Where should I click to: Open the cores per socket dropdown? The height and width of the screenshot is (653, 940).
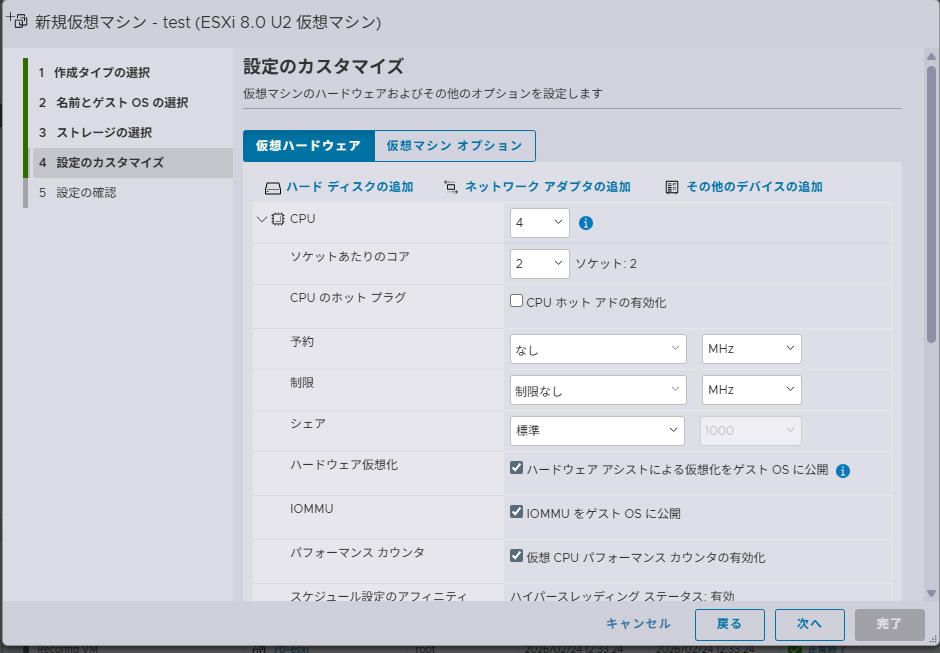[x=539, y=264]
